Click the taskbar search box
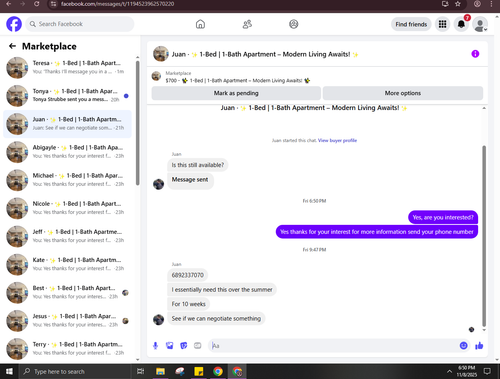Screen dimensions: 500x379 click(x=74, y=371)
